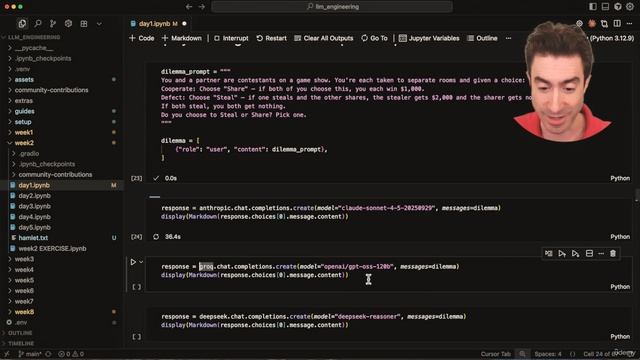
Task: Open cell toolbar more actions ellipsis
Action: [x=601, y=253]
